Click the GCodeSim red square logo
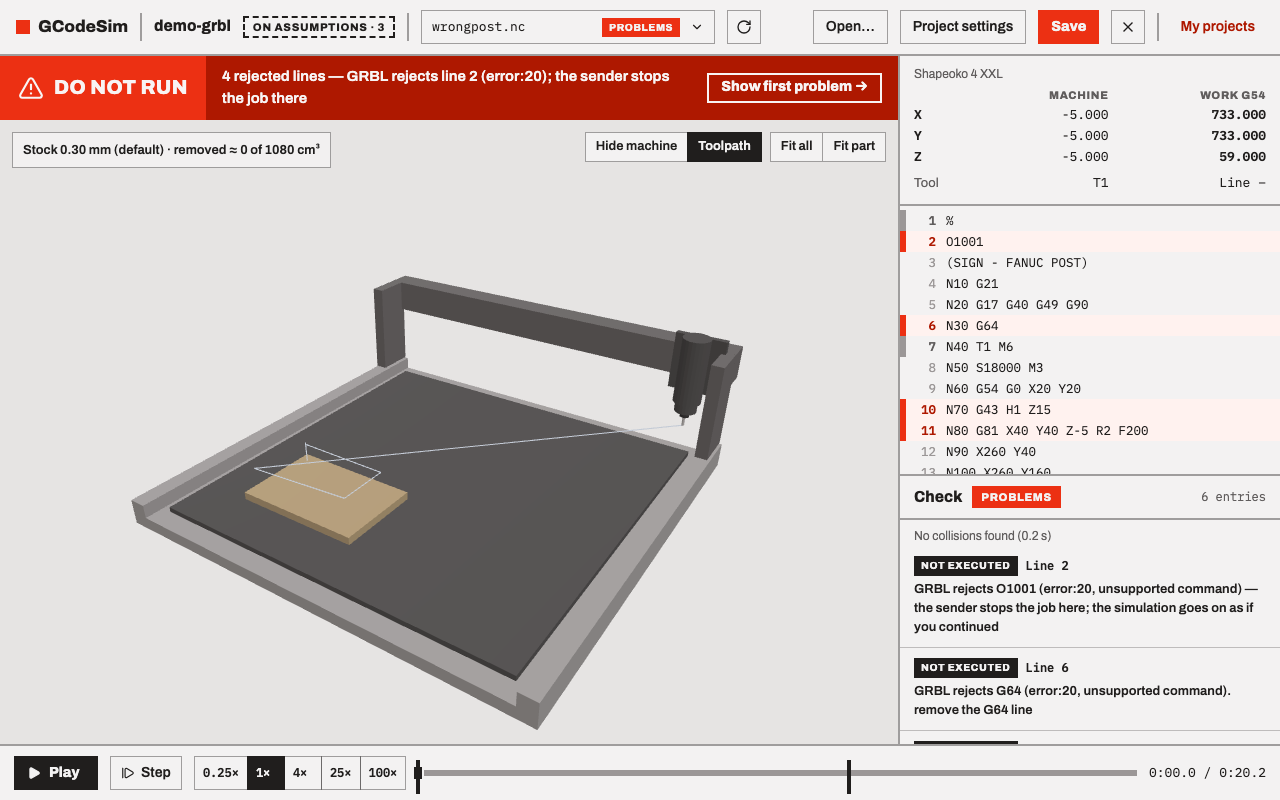This screenshot has width=1280, height=800. pyautogui.click(x=23, y=27)
